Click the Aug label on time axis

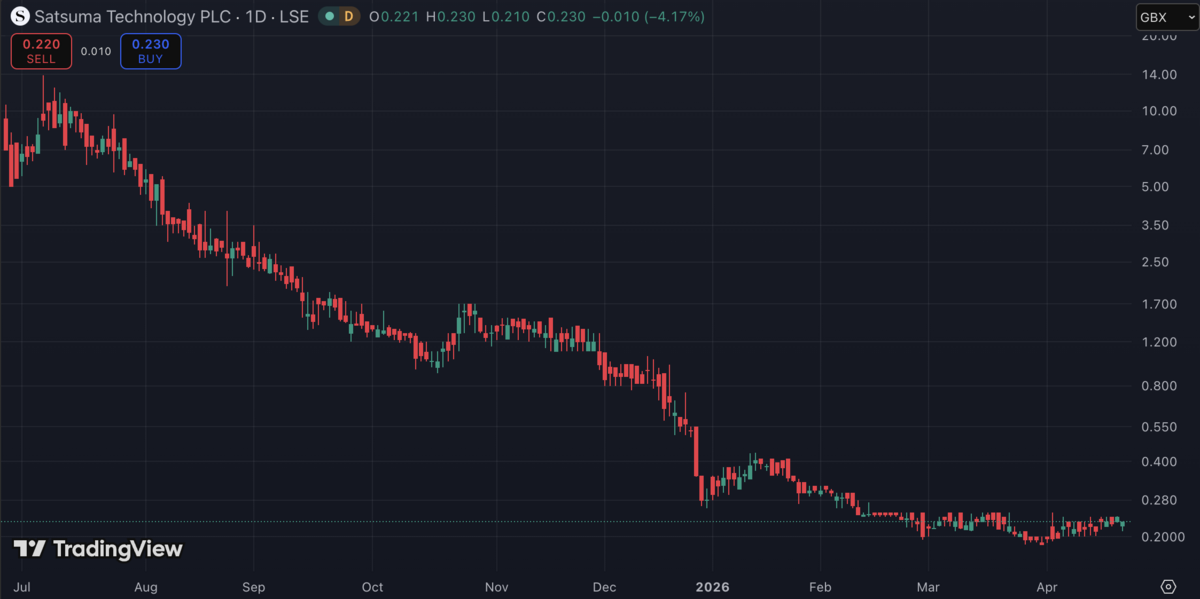pyautogui.click(x=146, y=587)
